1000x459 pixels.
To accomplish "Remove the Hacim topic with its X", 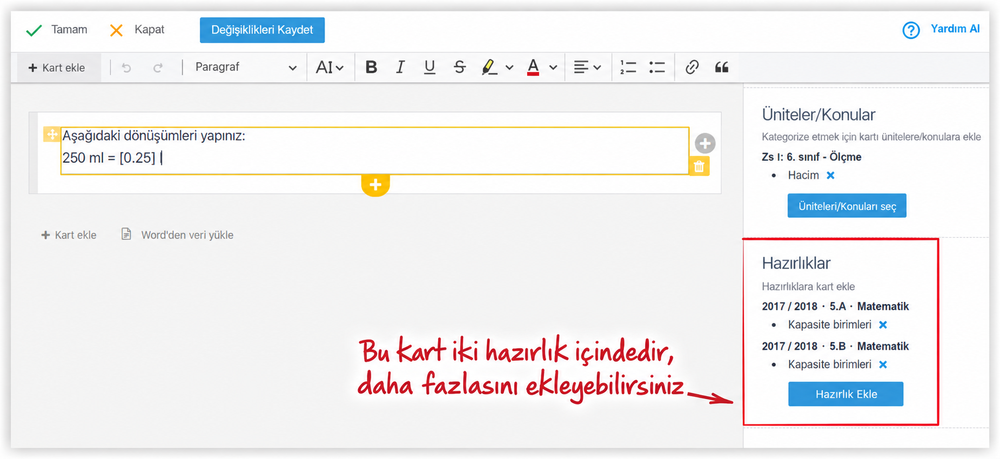I will [830, 175].
